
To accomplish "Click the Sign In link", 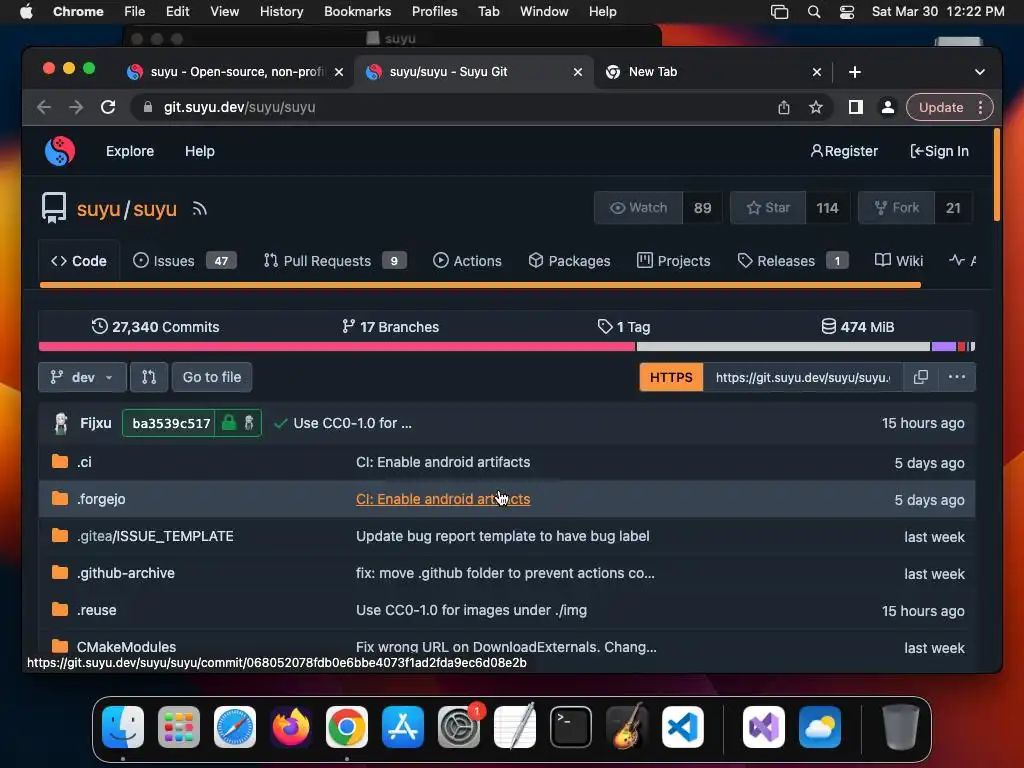I will pyautogui.click(x=939, y=151).
